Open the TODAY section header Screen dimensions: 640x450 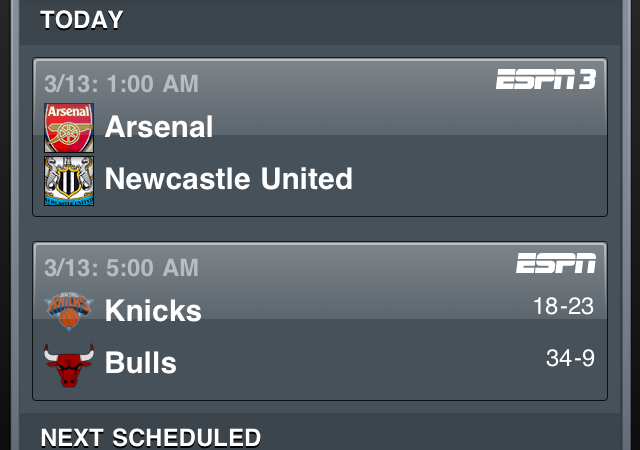click(x=82, y=19)
